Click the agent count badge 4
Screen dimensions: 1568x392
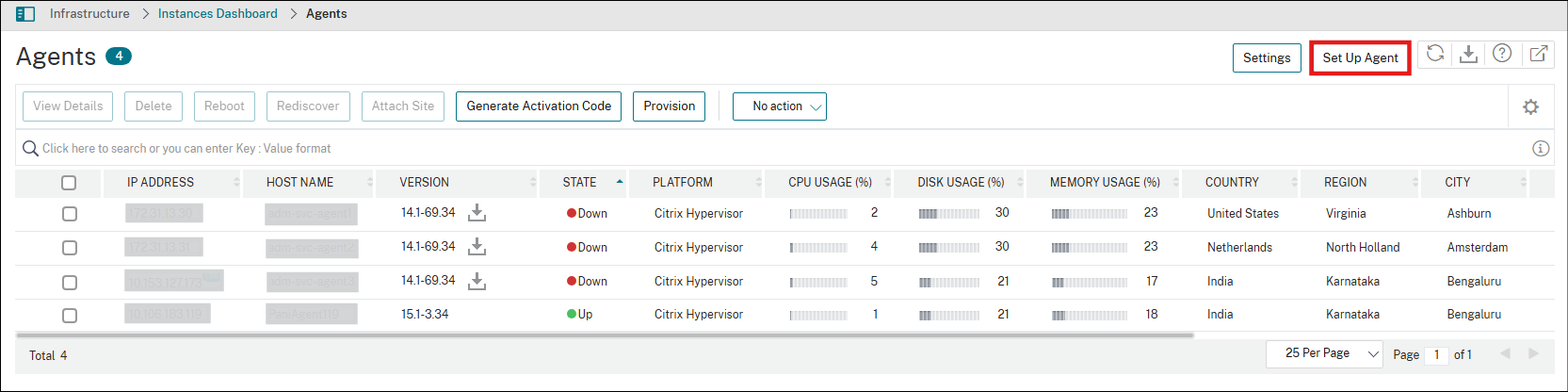(x=119, y=56)
